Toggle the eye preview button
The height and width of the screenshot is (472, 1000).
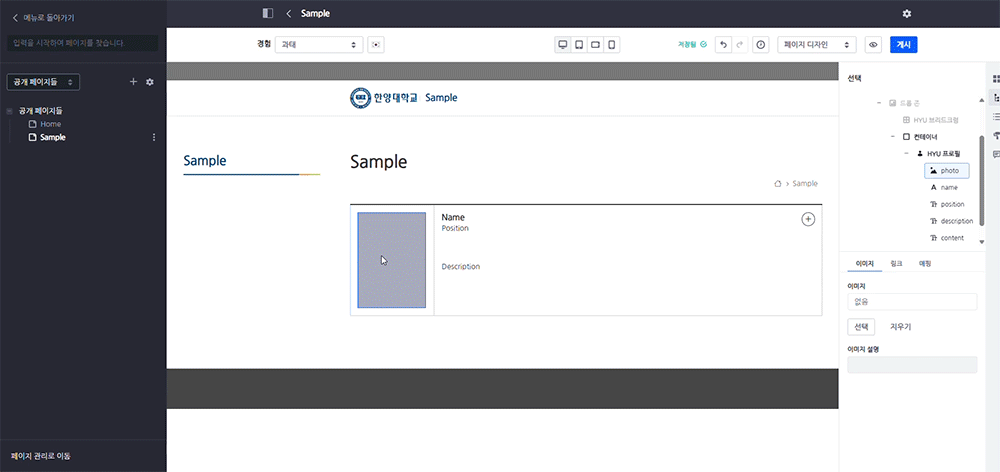click(x=873, y=45)
